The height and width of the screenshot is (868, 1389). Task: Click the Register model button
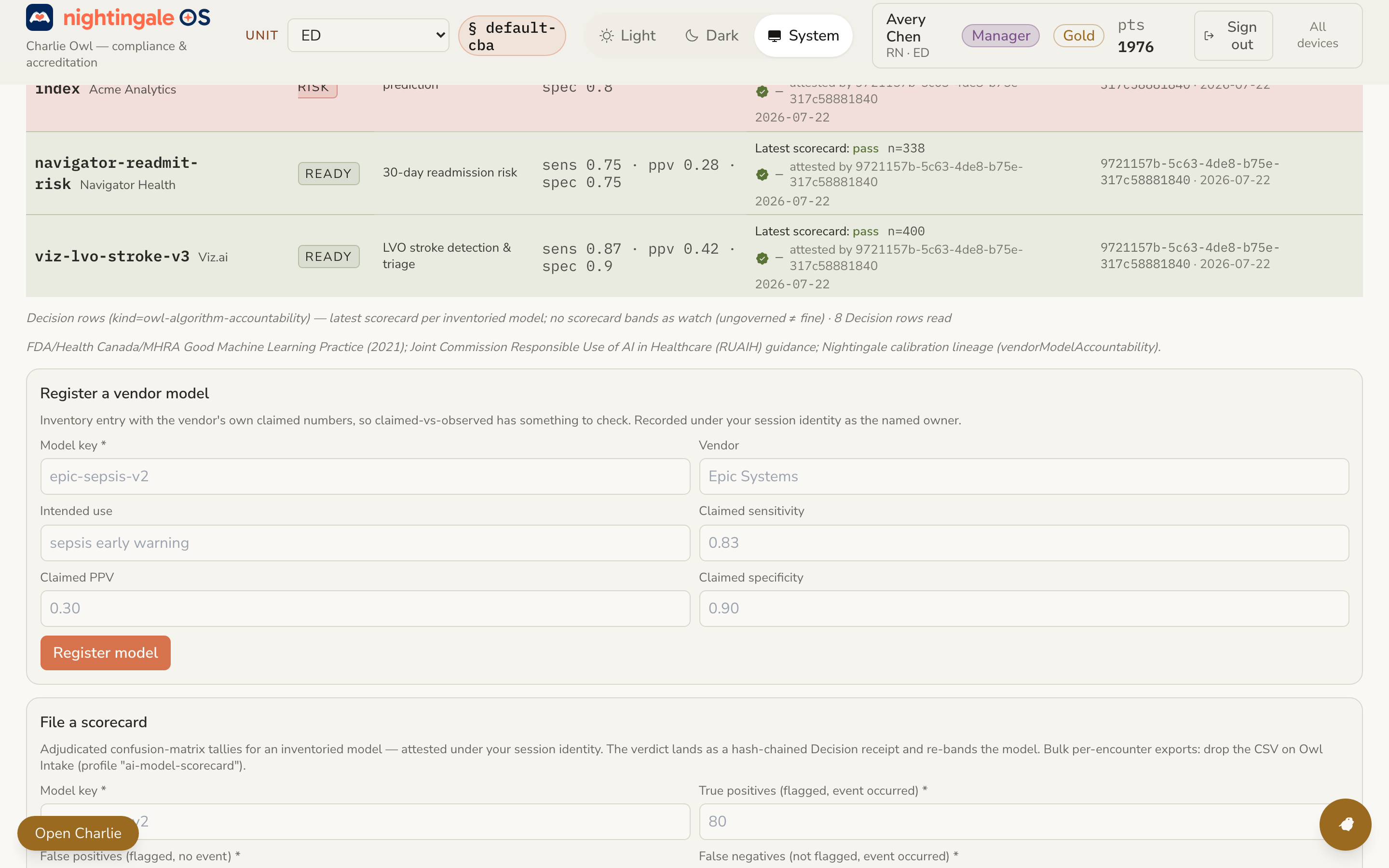coord(106,653)
